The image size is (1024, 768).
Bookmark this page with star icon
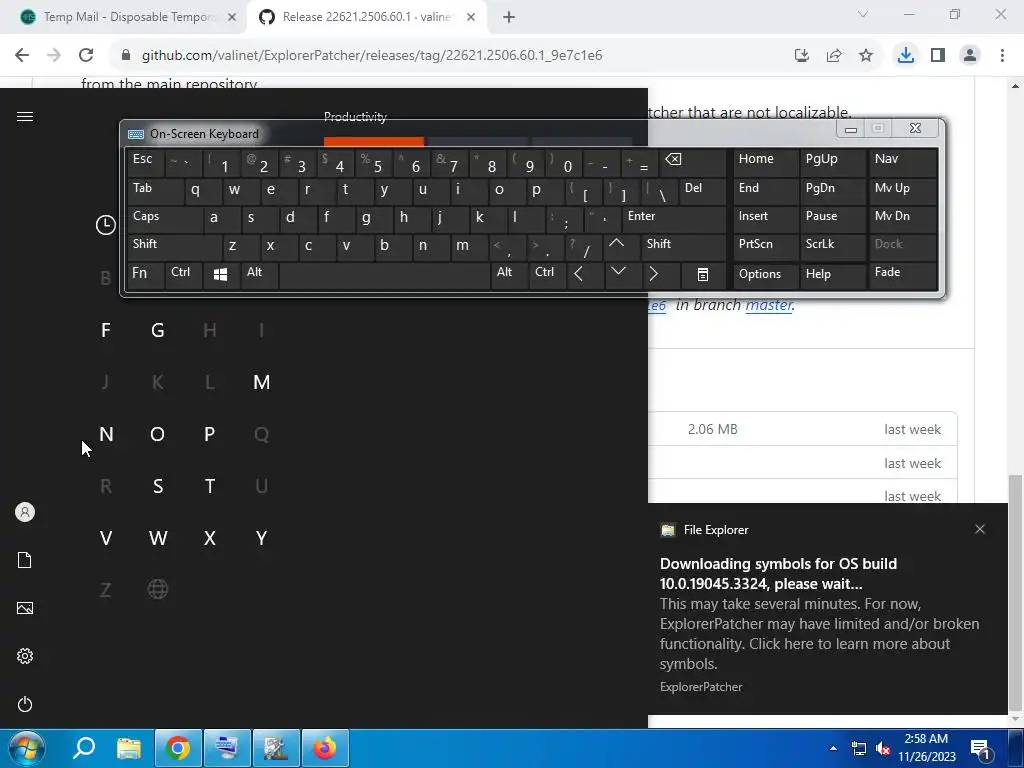point(866,55)
